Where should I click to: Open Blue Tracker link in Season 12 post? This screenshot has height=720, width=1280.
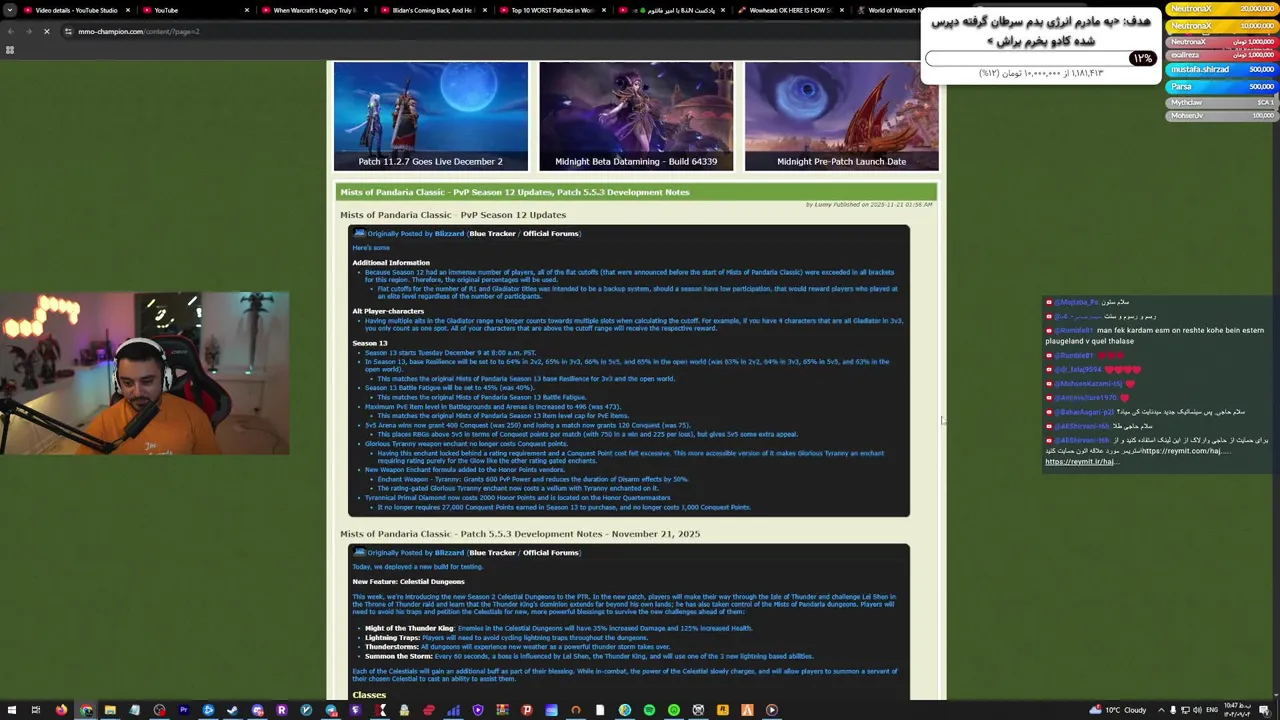pyautogui.click(x=493, y=233)
